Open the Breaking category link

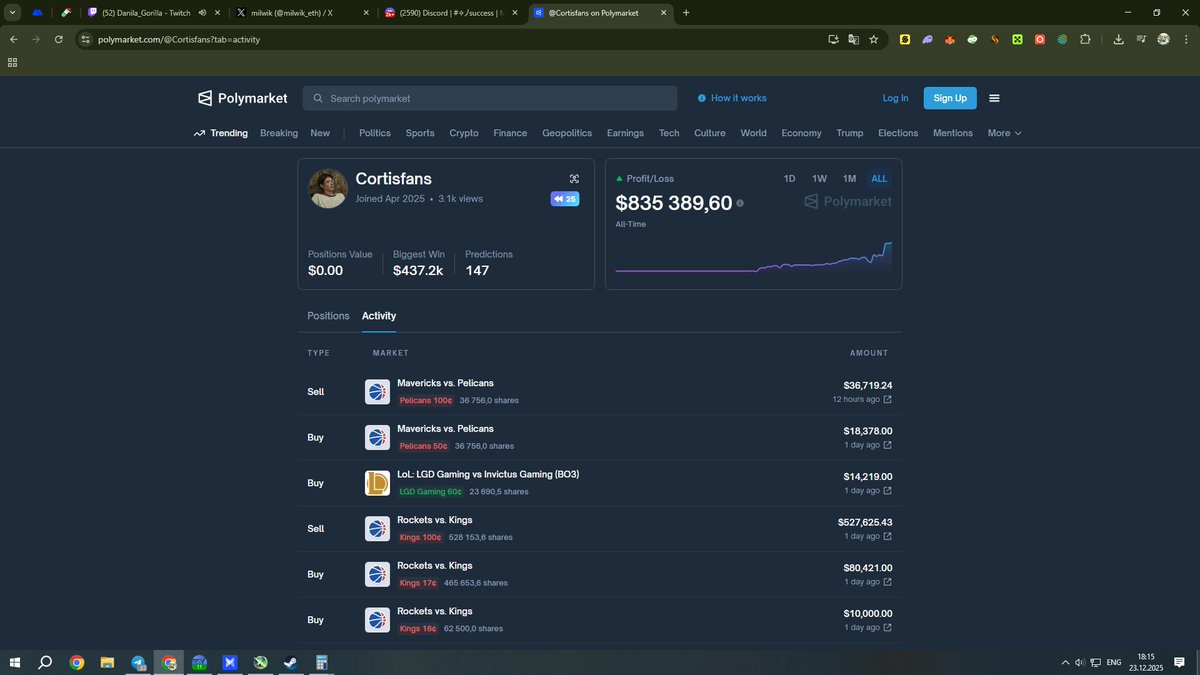pyautogui.click(x=279, y=133)
